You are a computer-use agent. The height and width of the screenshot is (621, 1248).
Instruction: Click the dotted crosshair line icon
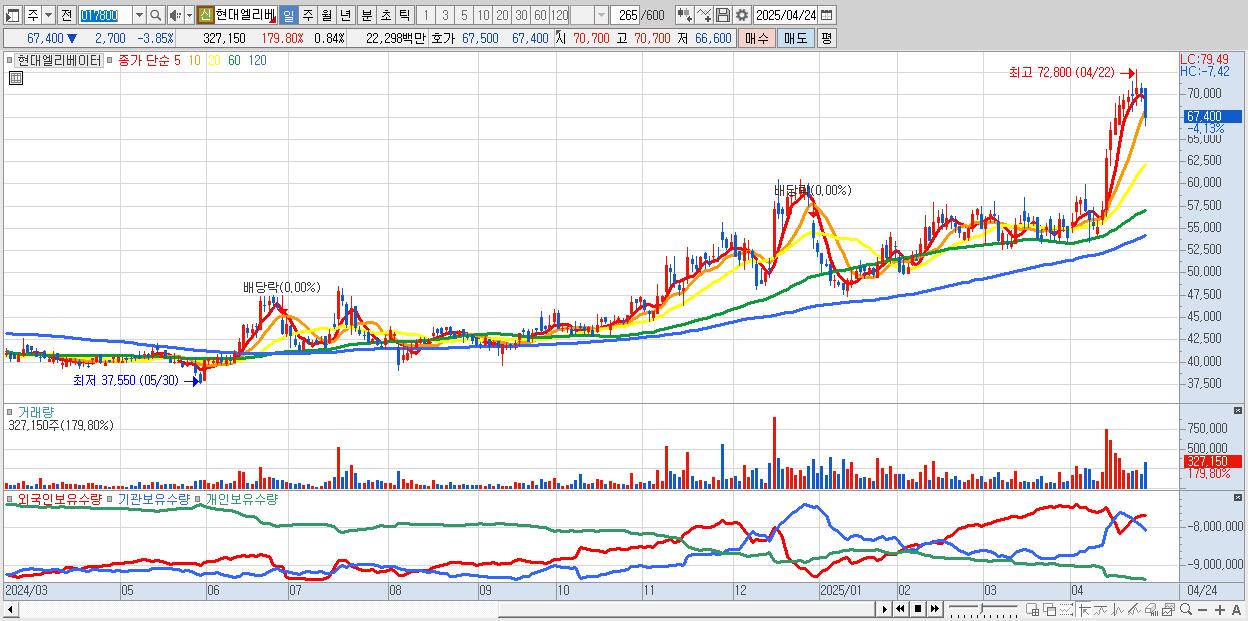click(1066, 609)
